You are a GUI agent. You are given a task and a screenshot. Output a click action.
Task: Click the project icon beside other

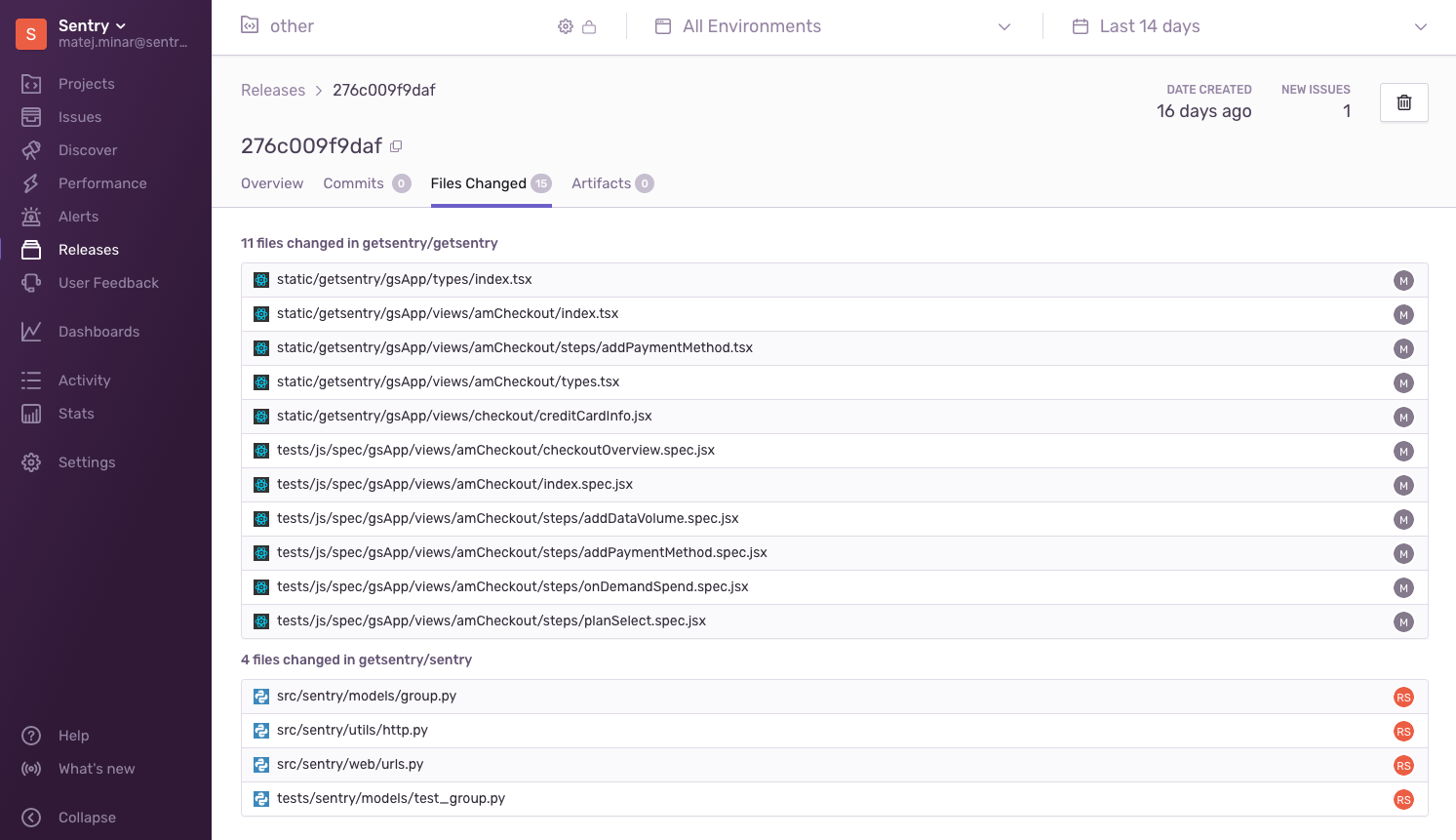click(x=250, y=25)
